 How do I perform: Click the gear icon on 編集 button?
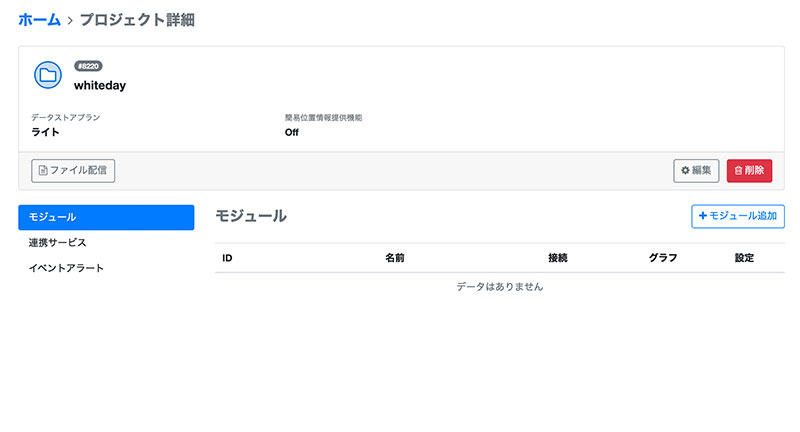pos(685,171)
